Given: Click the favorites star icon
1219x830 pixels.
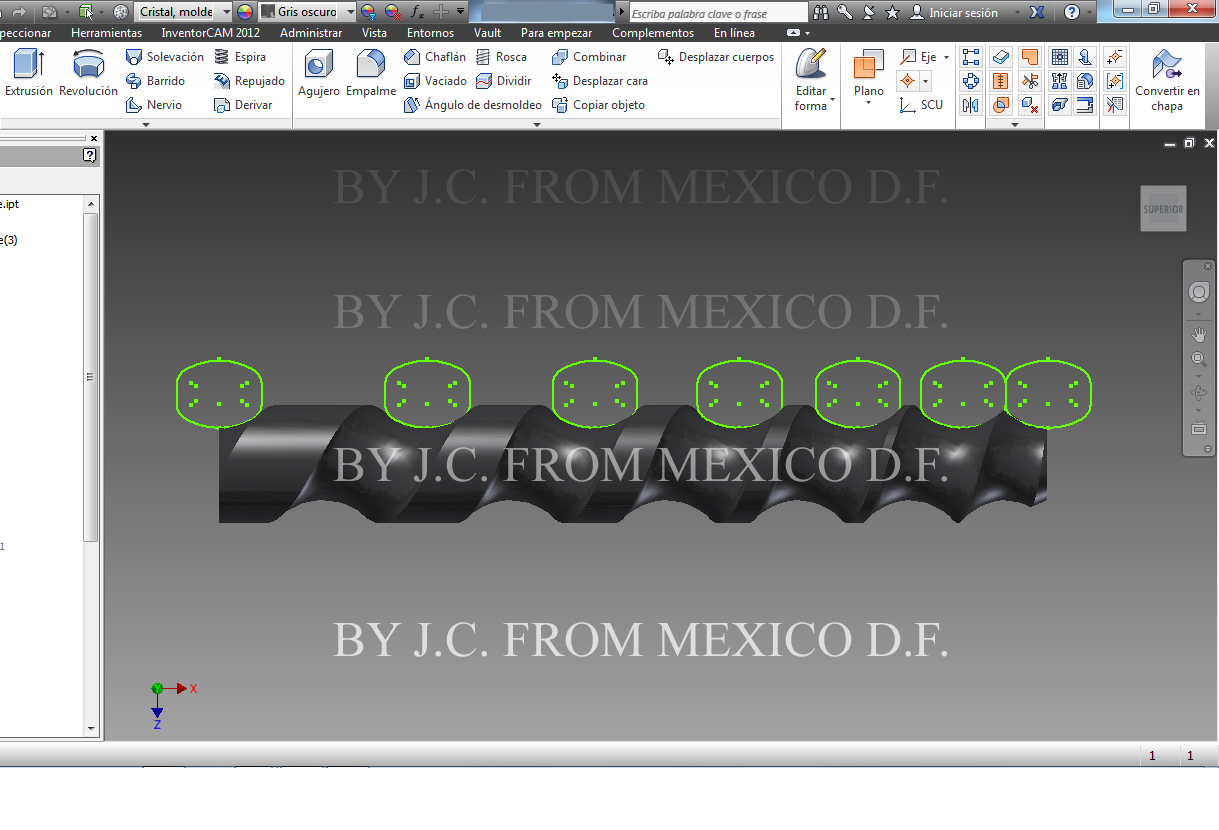Looking at the screenshot, I should (893, 12).
